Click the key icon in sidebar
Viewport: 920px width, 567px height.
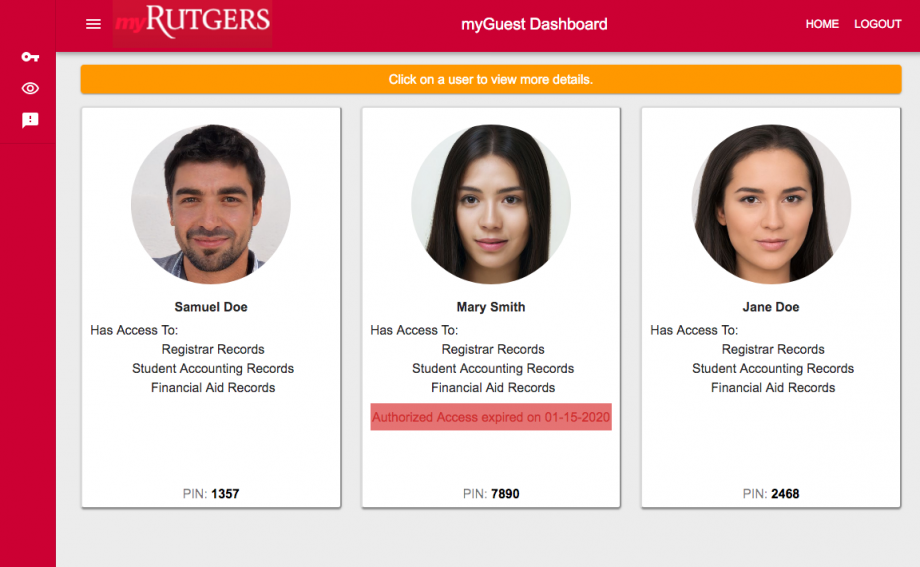coord(30,57)
